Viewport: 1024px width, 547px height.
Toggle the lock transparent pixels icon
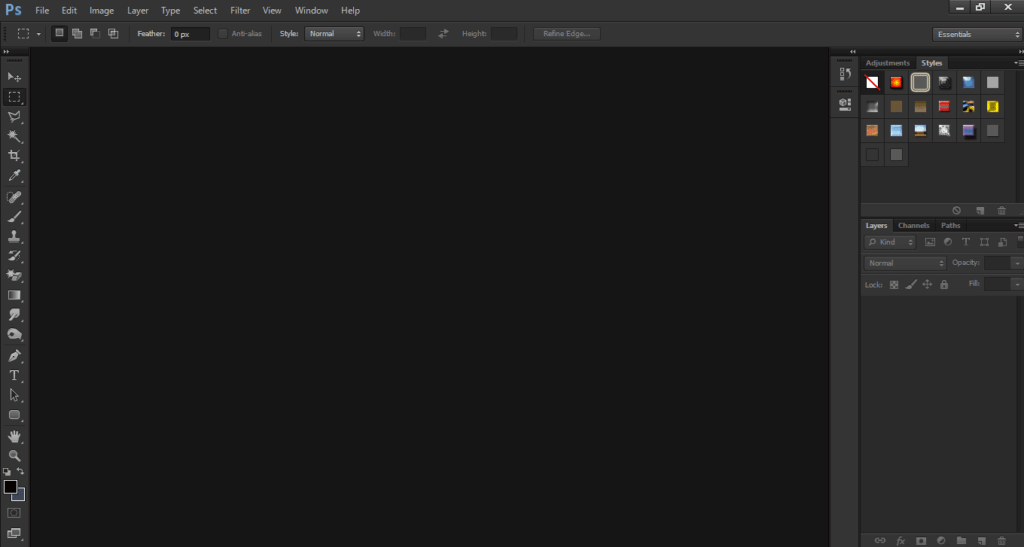click(894, 285)
